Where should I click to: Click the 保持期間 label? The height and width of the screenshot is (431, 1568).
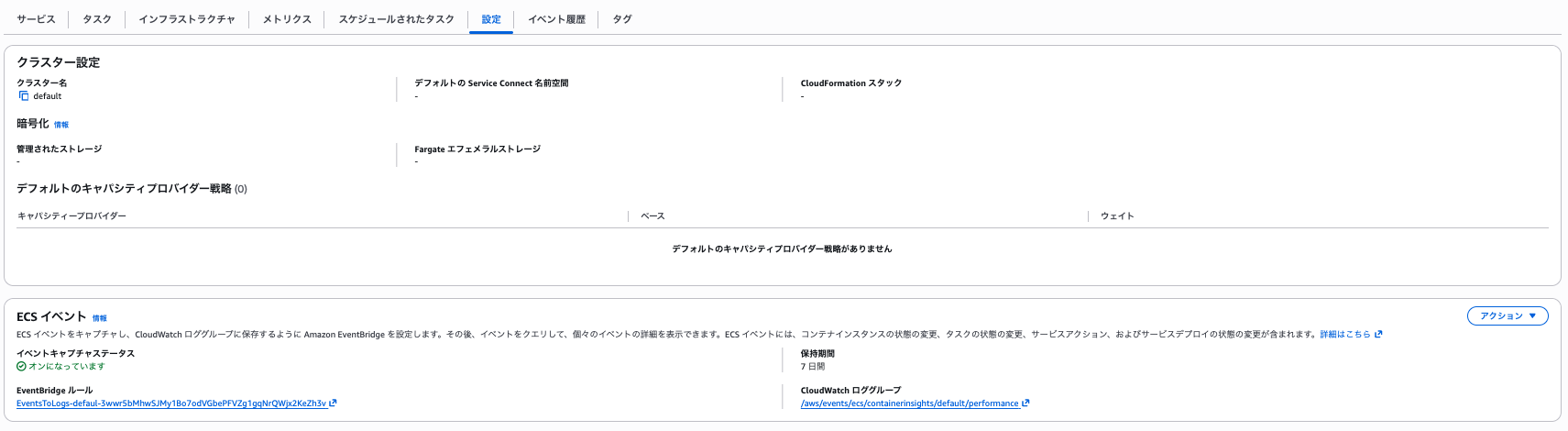point(817,354)
